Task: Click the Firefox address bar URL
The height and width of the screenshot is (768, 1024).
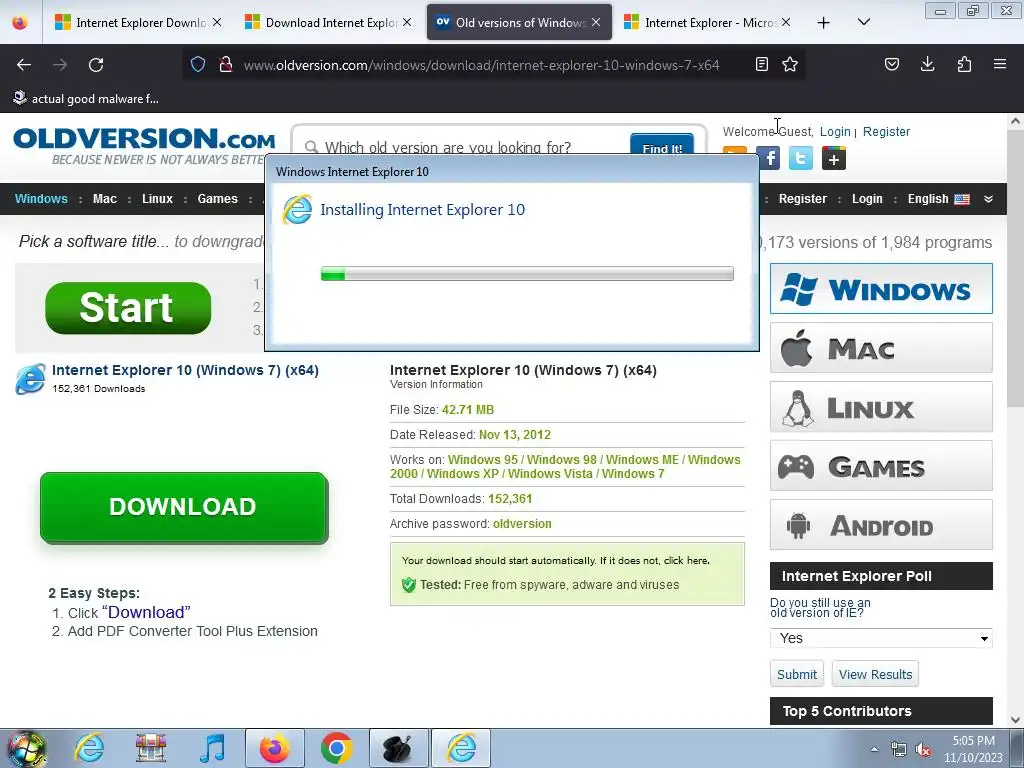Action: pos(481,65)
